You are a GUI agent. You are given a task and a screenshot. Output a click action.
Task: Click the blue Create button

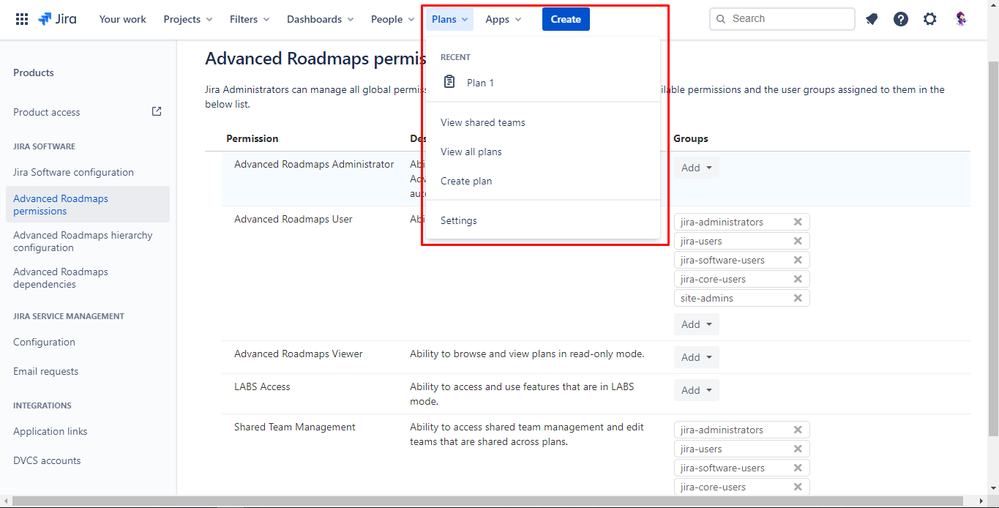pyautogui.click(x=566, y=19)
